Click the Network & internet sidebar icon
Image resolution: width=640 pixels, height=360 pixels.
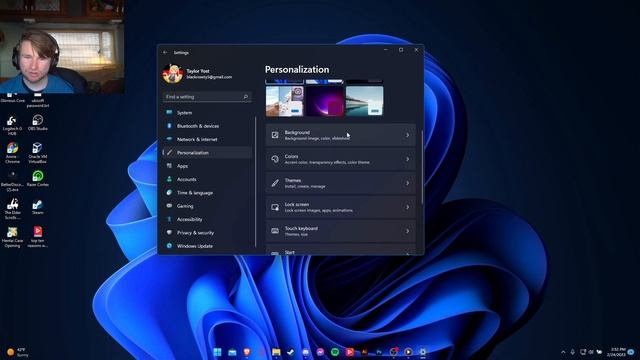pyautogui.click(x=169, y=139)
